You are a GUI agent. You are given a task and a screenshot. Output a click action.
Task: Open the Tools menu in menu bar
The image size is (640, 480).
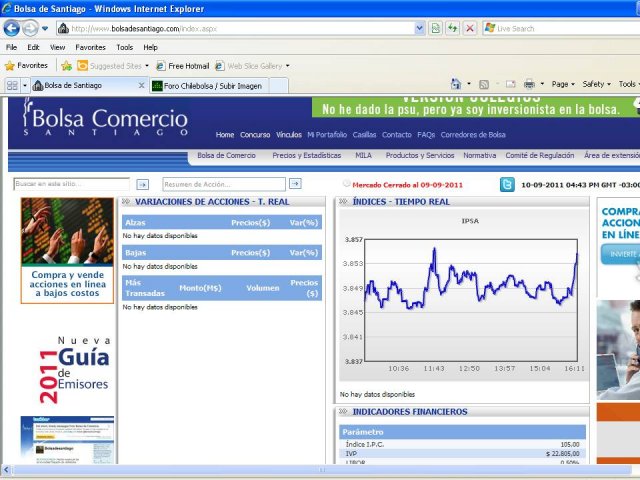[x=124, y=47]
